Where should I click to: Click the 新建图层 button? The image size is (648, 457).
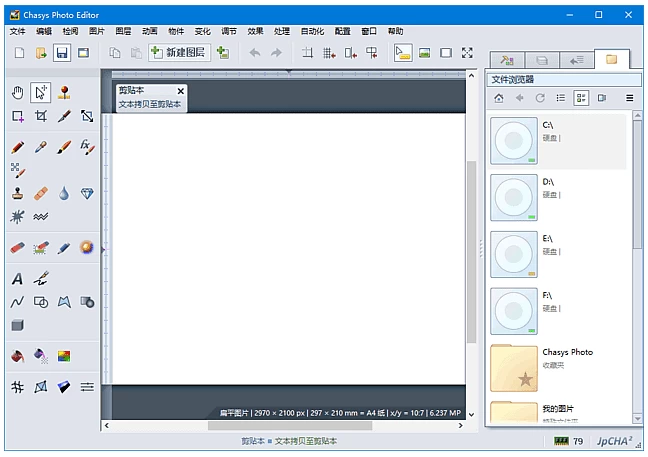pos(180,53)
